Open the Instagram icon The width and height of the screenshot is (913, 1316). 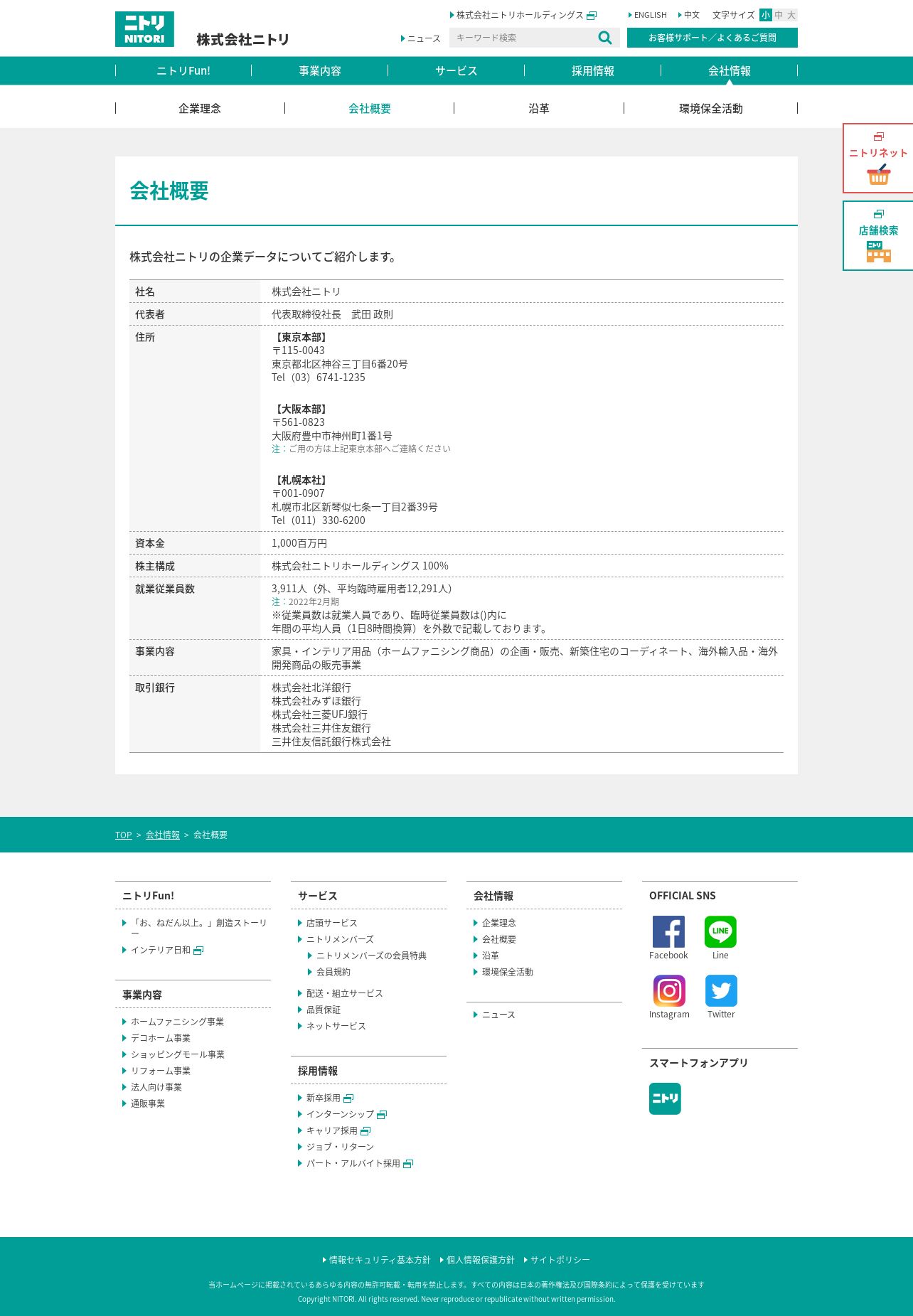click(668, 990)
